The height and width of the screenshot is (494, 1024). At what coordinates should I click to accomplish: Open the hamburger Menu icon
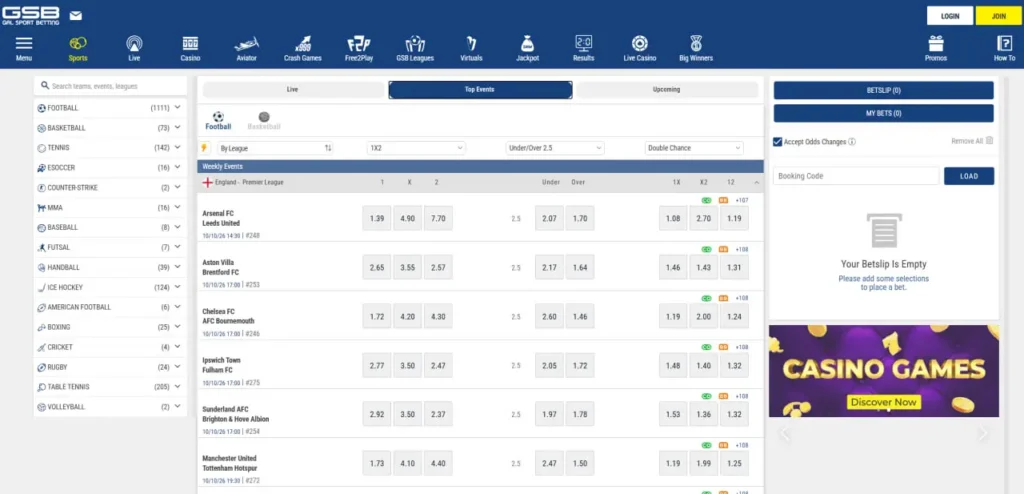pos(24,44)
